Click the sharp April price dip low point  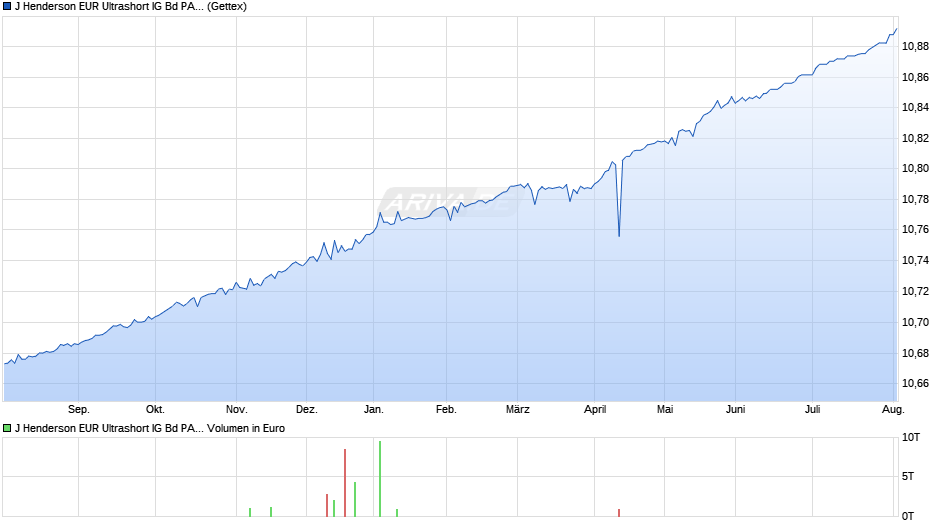pos(619,236)
